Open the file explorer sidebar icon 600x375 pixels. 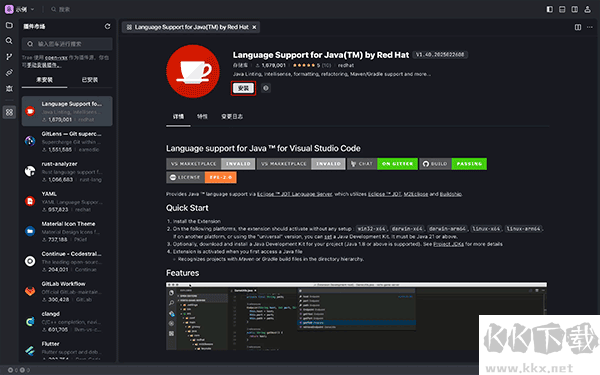coord(9,25)
